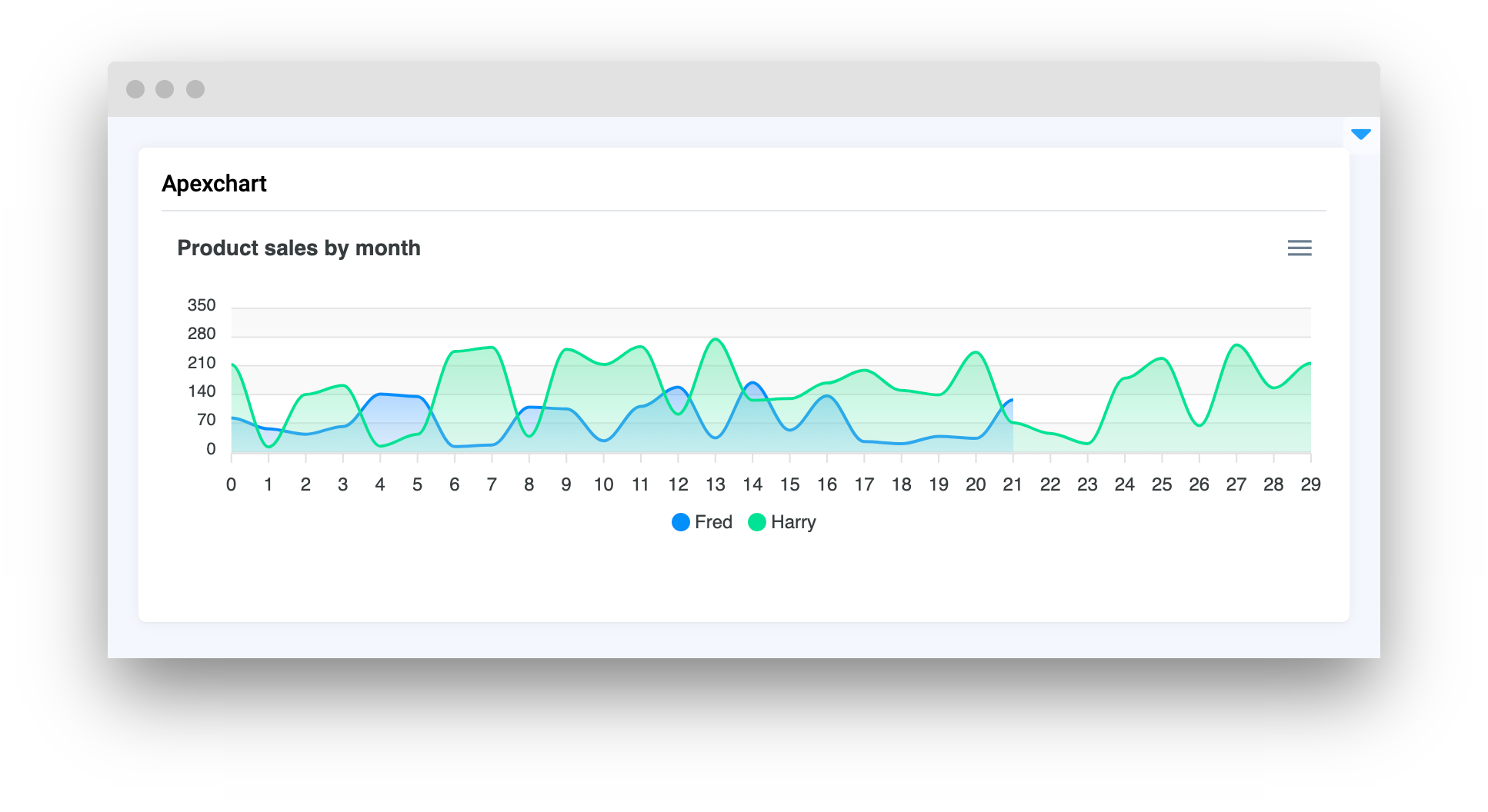Click Harry's green peak at month 27
Screen dimensions: 1488x812
tap(1236, 345)
